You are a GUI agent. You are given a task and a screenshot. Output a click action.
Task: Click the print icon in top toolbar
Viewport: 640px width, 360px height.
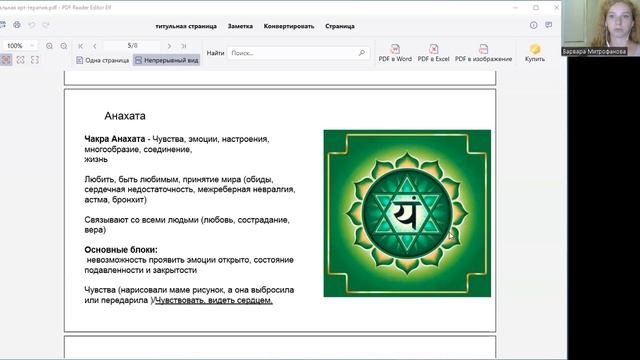click(x=17, y=25)
